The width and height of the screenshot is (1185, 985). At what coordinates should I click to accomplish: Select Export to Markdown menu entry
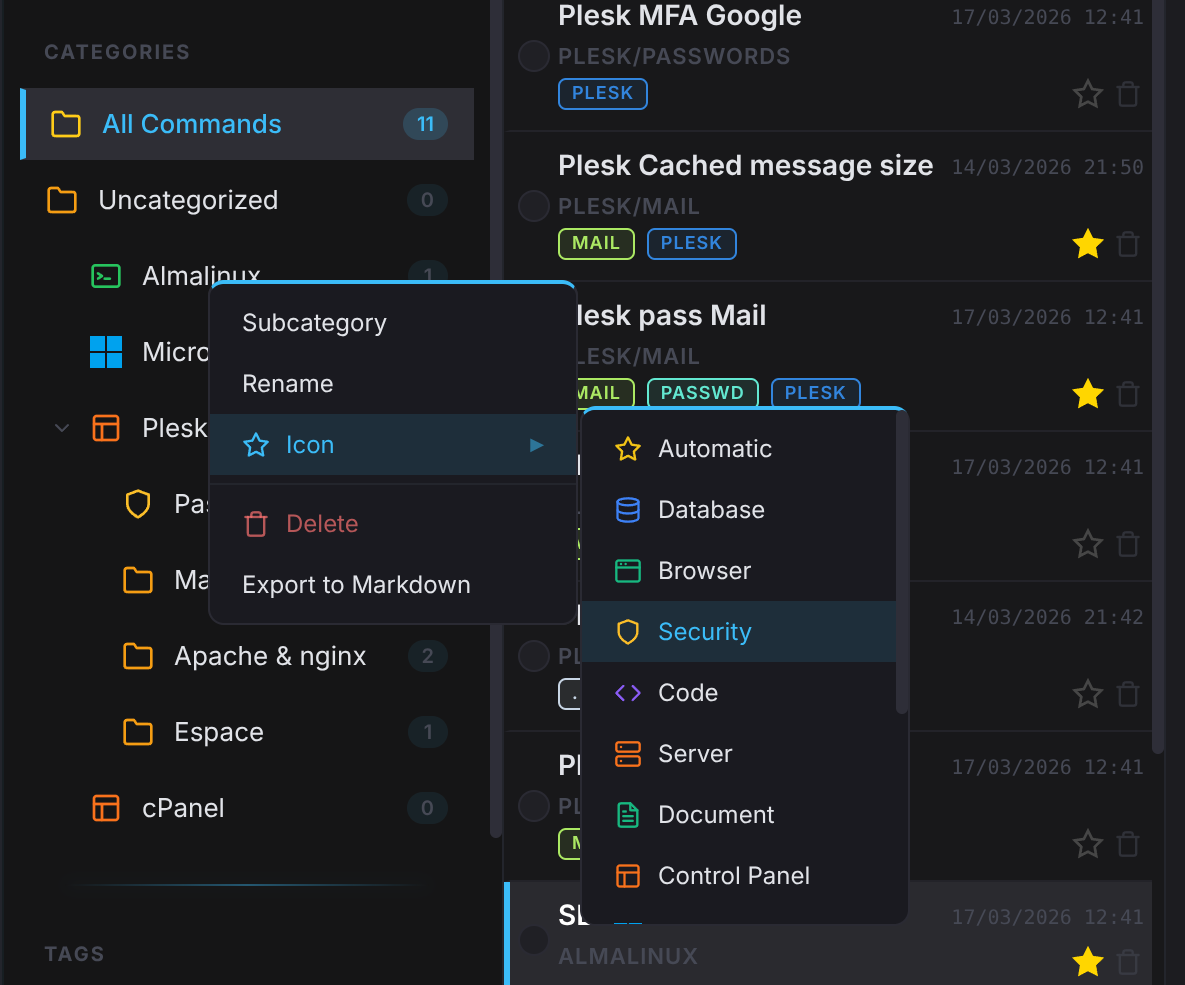click(392, 585)
